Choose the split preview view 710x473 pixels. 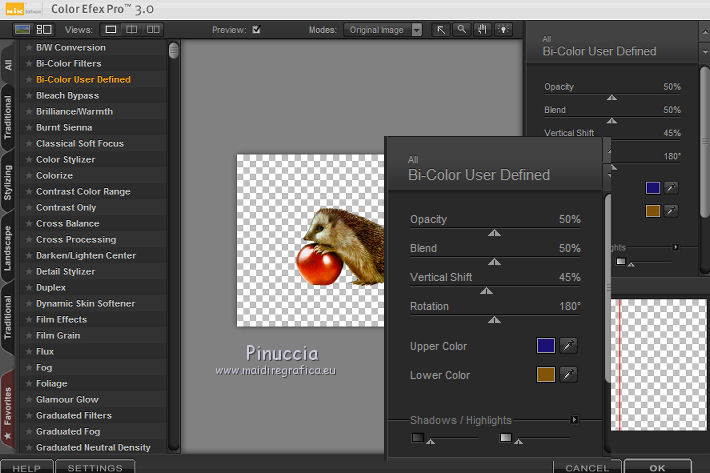tap(132, 30)
